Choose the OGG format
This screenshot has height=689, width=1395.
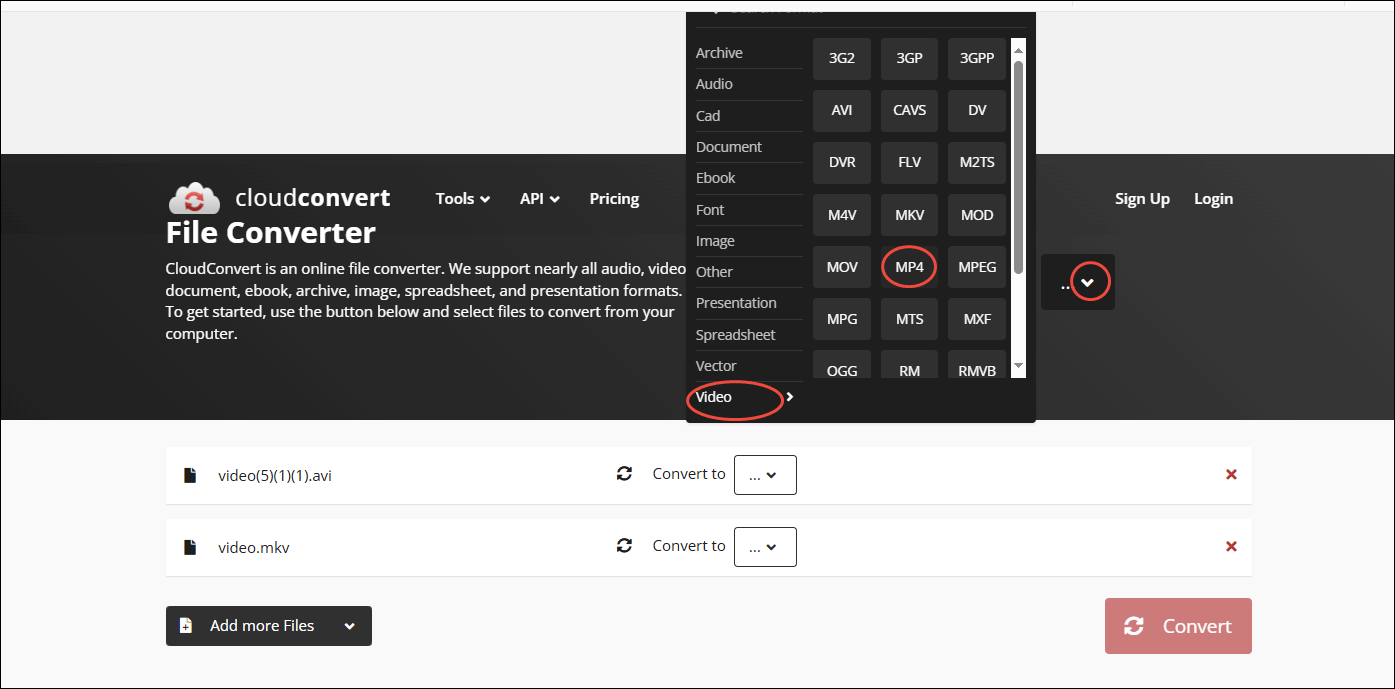click(842, 365)
